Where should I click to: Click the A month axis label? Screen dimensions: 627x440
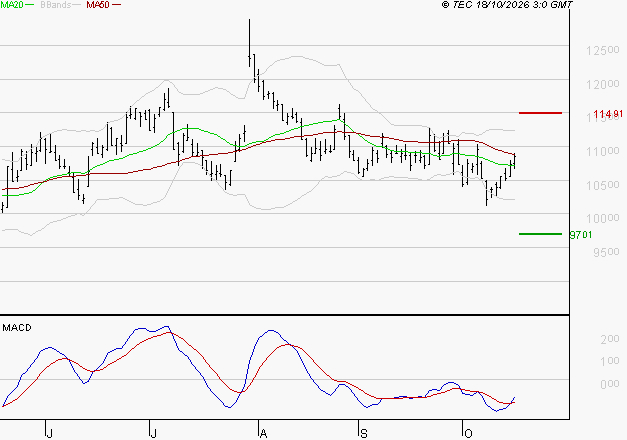point(263,434)
